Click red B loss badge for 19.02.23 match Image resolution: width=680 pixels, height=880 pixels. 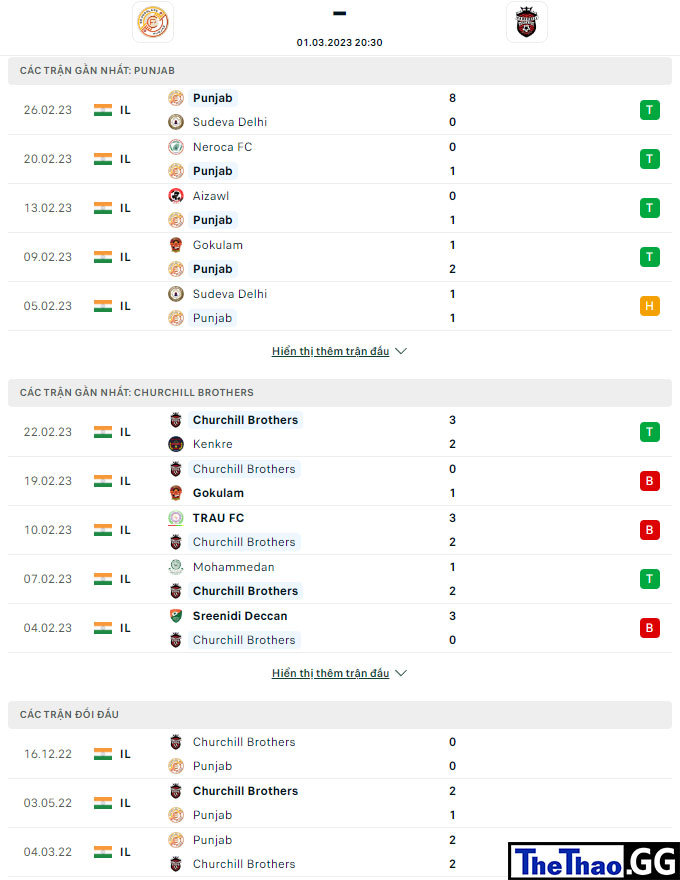[x=650, y=481]
